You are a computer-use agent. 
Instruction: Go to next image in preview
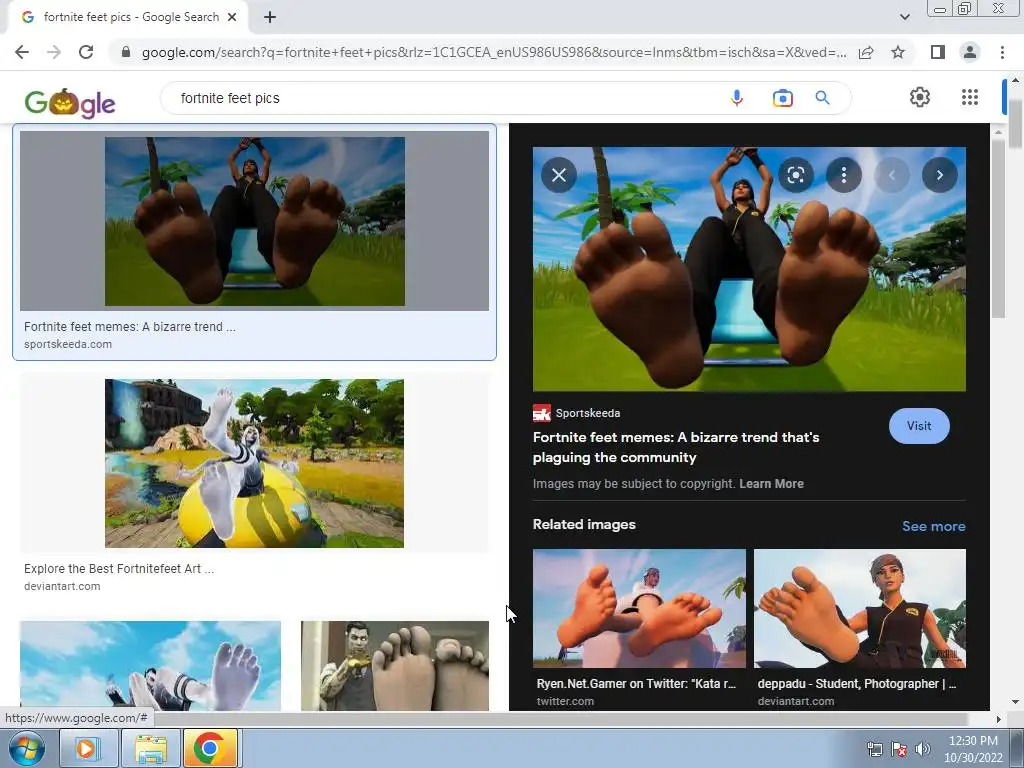click(940, 175)
